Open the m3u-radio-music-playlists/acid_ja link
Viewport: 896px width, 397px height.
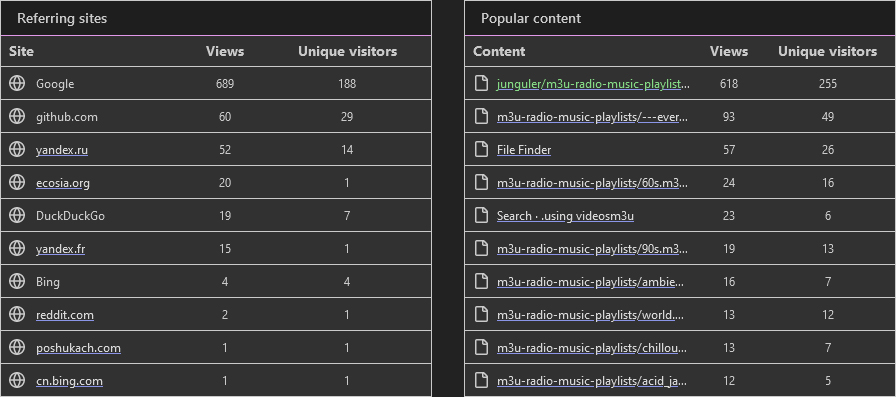coord(592,381)
